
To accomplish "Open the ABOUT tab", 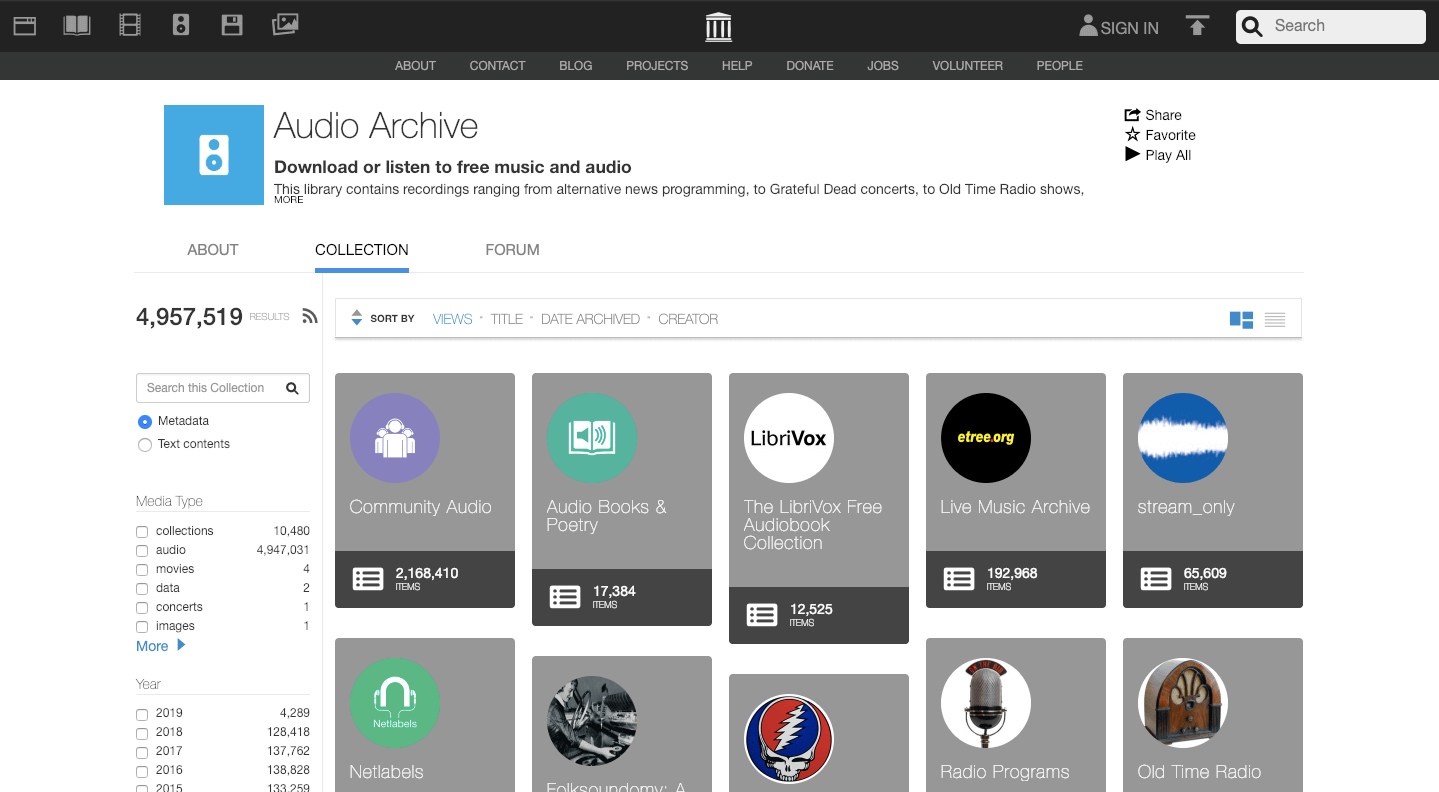I will click(x=213, y=250).
